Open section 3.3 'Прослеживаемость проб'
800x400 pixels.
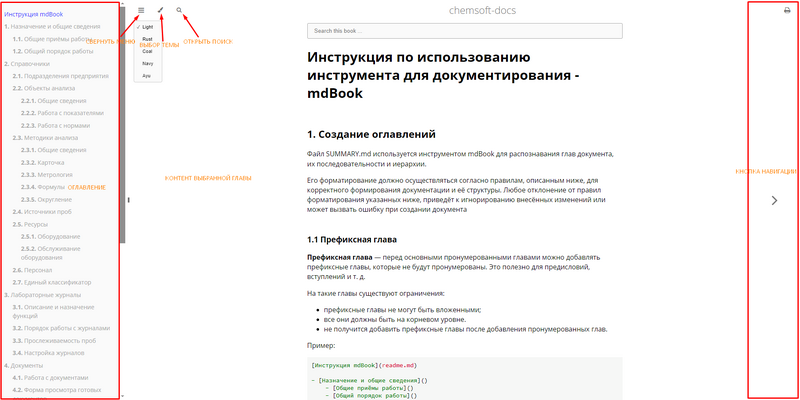point(55,340)
